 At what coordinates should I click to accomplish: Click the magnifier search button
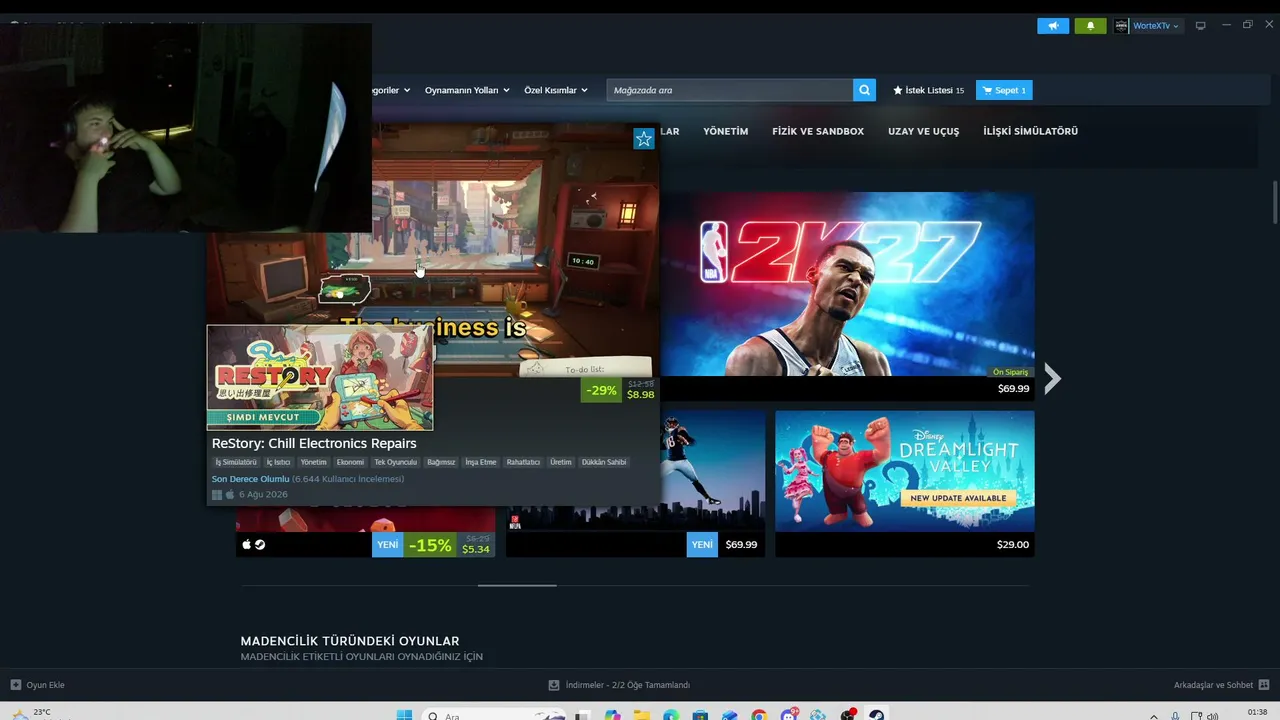864,90
